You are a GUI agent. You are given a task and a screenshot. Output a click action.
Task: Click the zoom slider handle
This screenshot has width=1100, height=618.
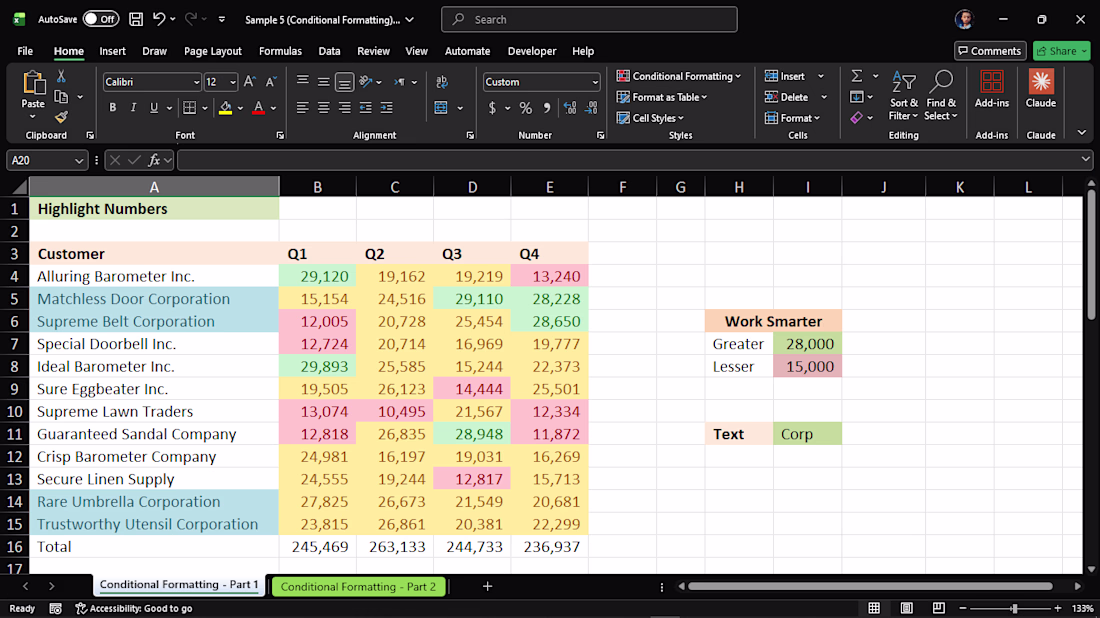(1014, 608)
